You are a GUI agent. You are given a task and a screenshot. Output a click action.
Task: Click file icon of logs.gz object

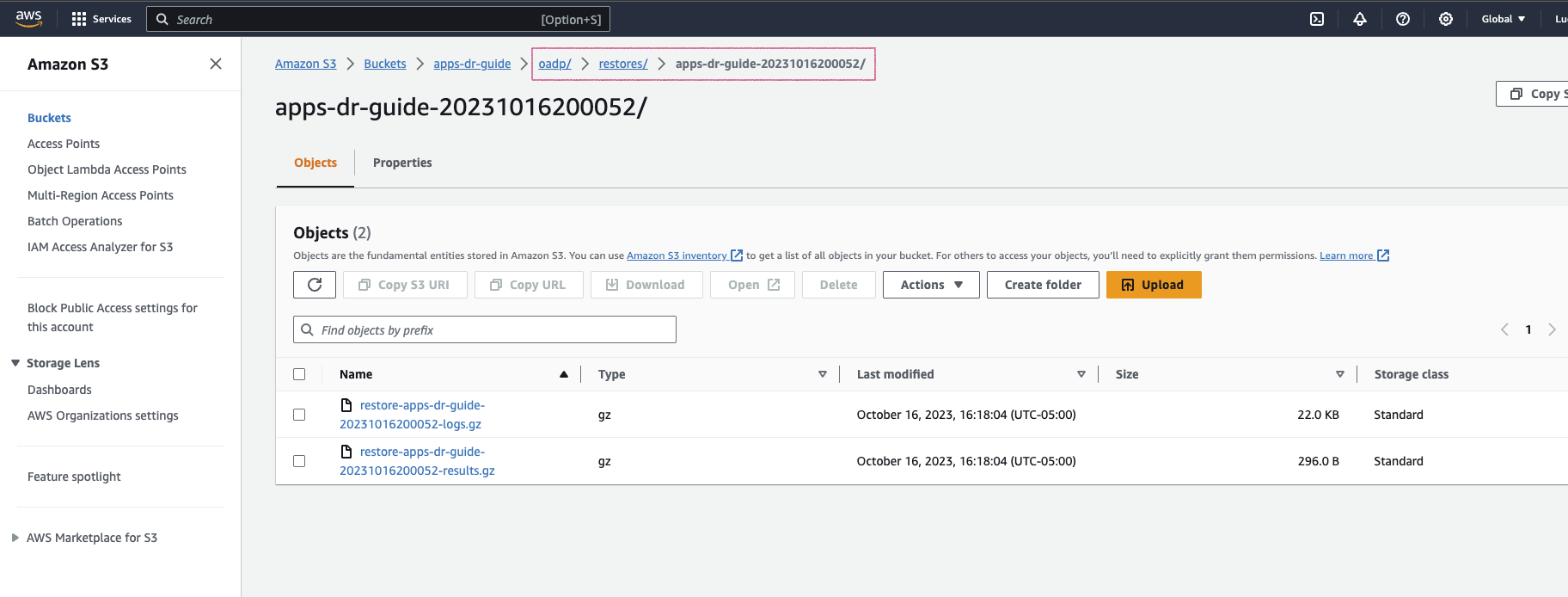(x=346, y=405)
